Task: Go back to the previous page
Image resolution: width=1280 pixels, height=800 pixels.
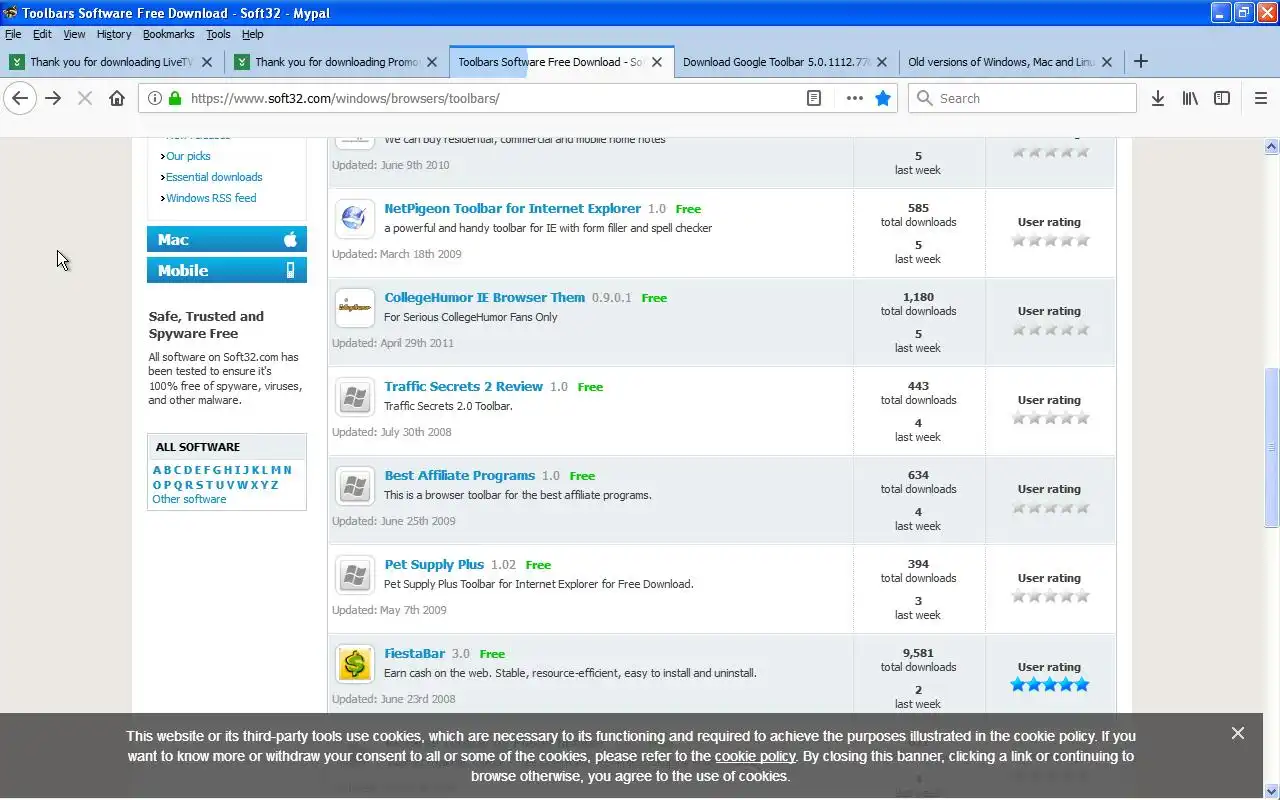Action: click(x=20, y=98)
